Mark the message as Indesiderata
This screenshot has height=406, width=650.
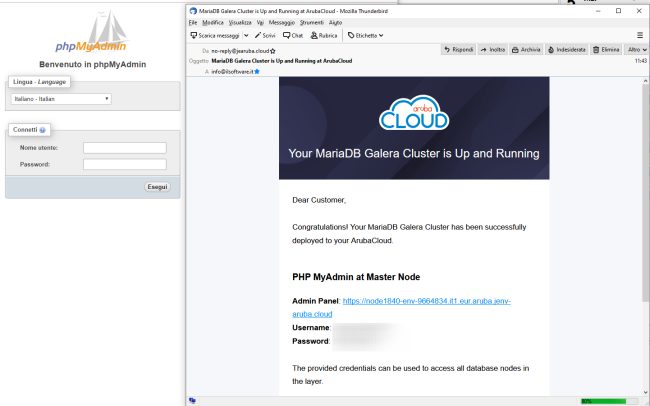pos(567,50)
